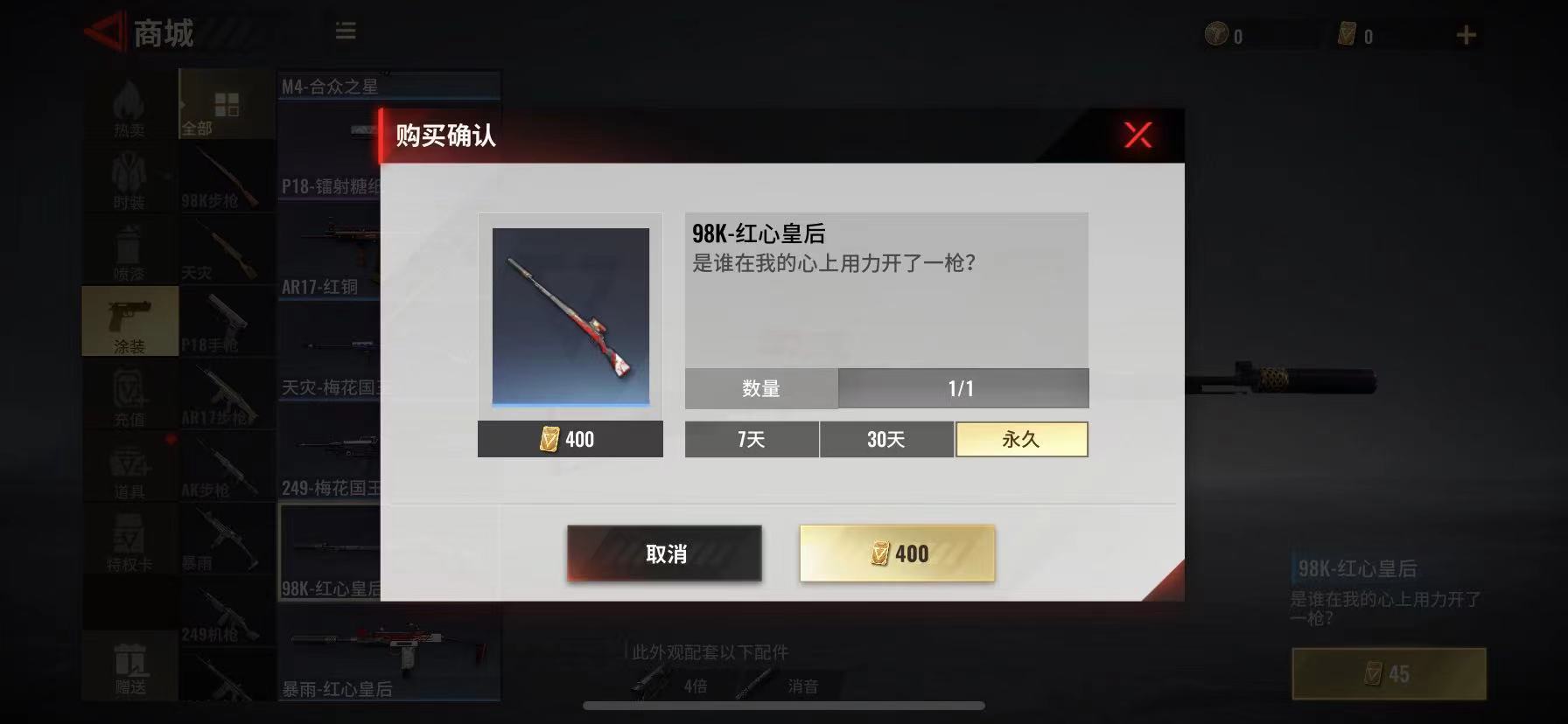Confirm purchase with gold 400 button
The width and height of the screenshot is (1568, 724).
point(897,553)
